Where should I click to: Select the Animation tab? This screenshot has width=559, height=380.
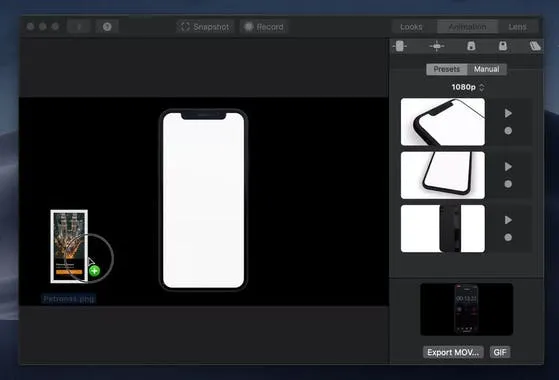click(x=467, y=27)
